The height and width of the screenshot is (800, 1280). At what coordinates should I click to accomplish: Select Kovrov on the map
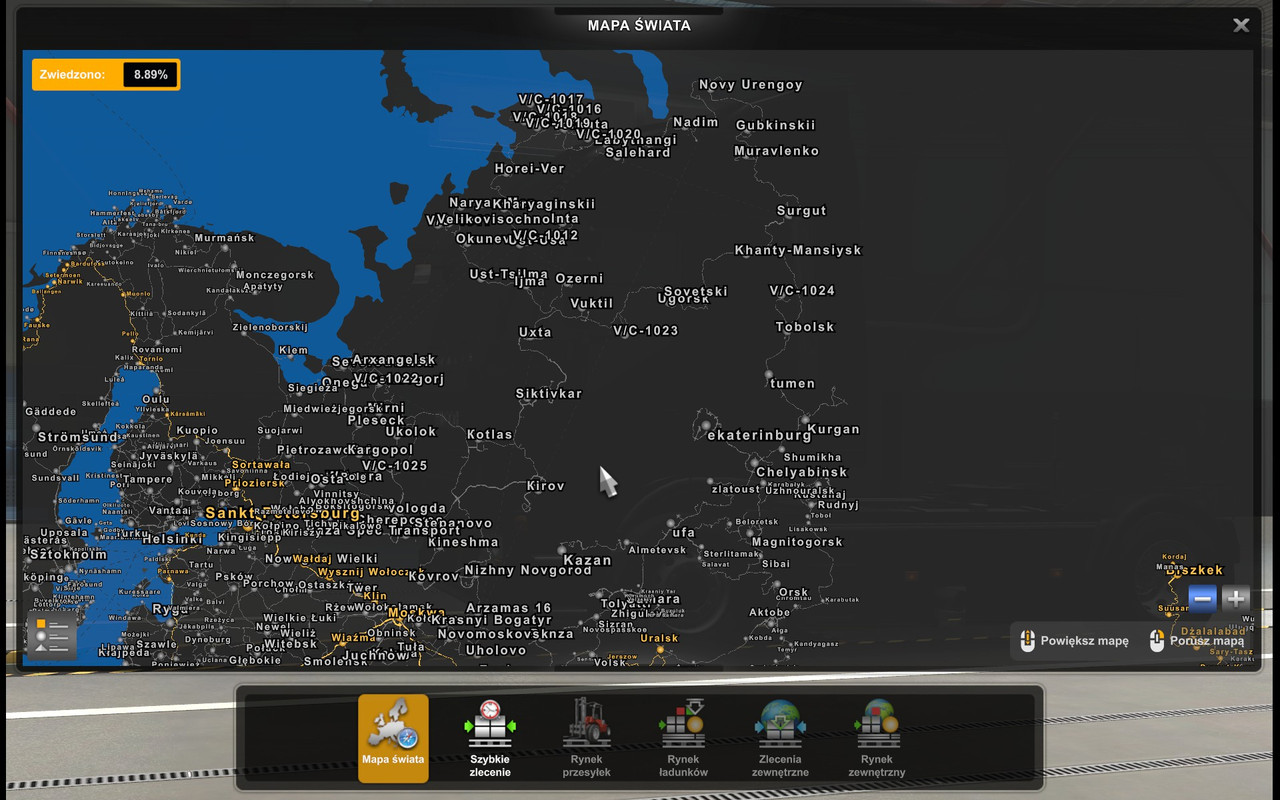click(433, 577)
